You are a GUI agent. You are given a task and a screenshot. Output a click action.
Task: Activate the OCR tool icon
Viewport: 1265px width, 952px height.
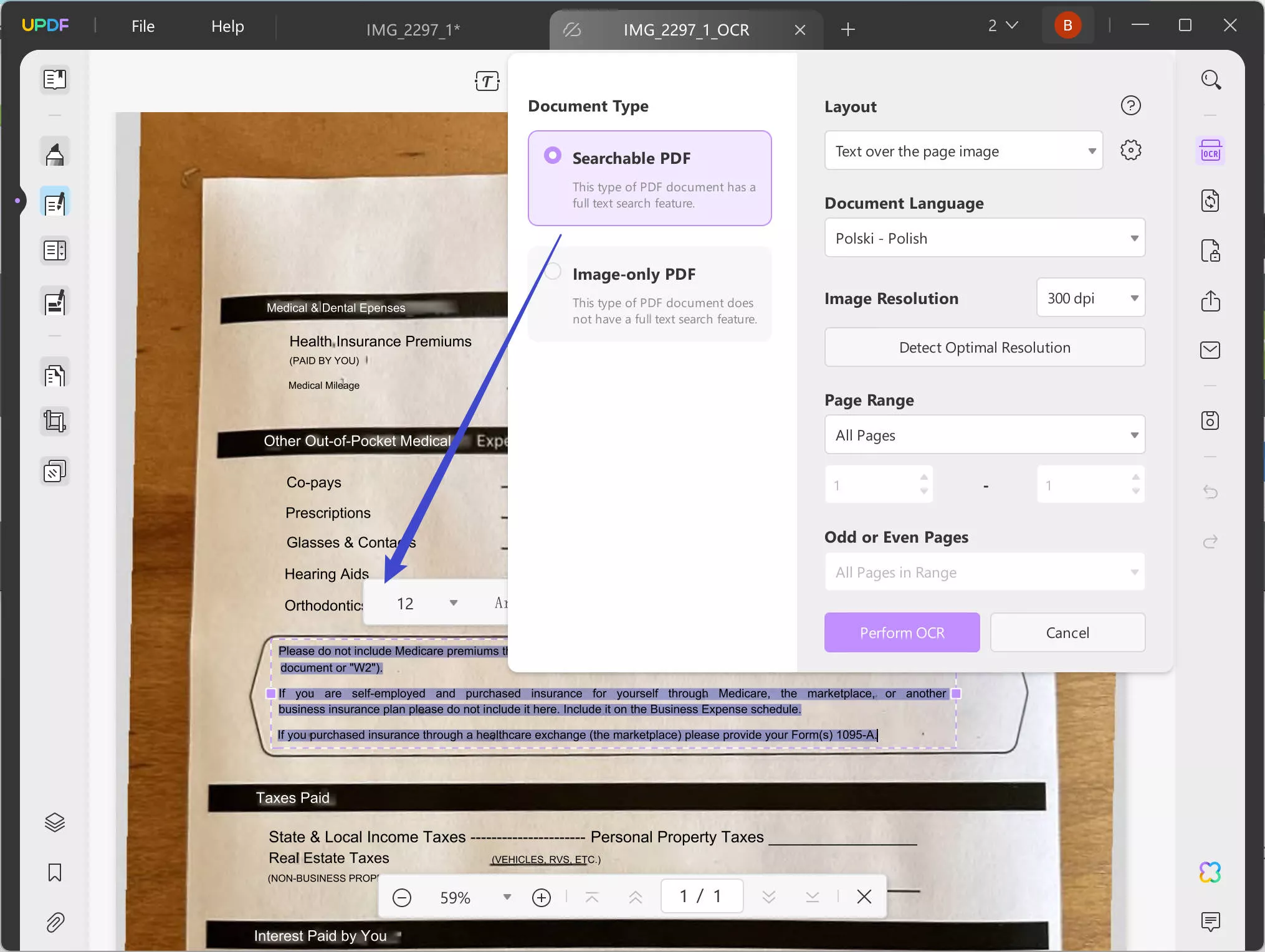(1211, 150)
